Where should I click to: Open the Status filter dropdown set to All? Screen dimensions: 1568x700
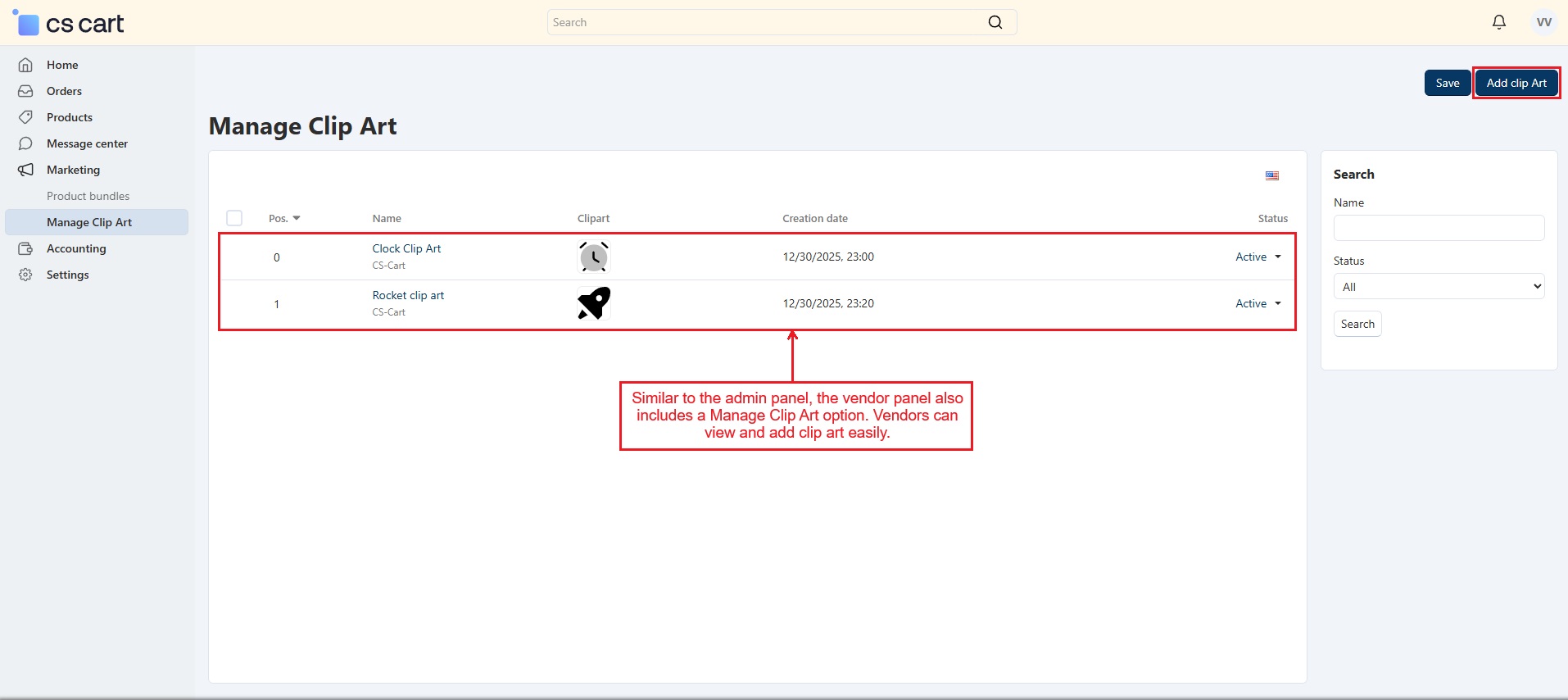(1439, 287)
